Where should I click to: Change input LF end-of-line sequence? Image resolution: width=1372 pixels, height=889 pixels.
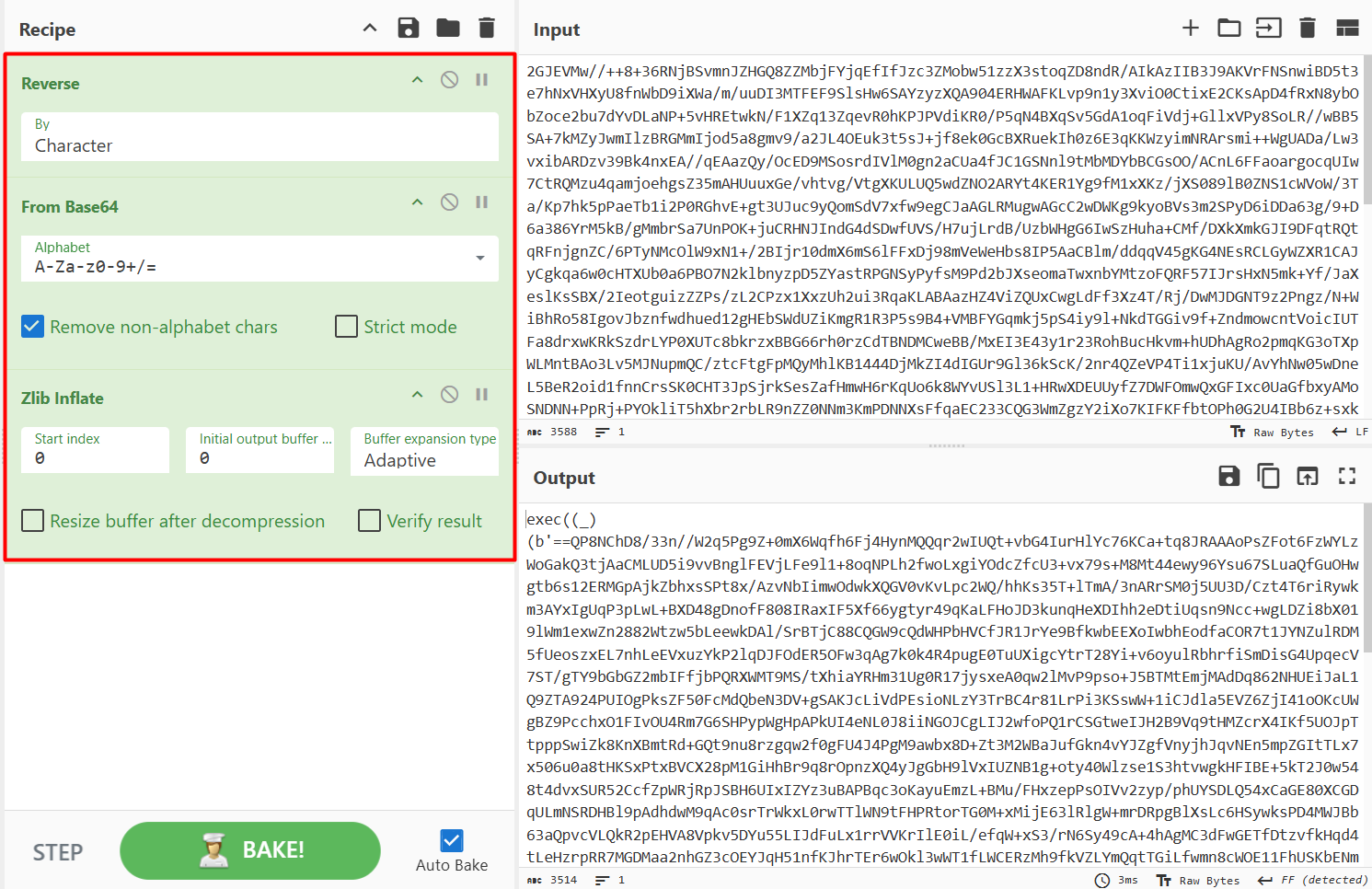1351,432
